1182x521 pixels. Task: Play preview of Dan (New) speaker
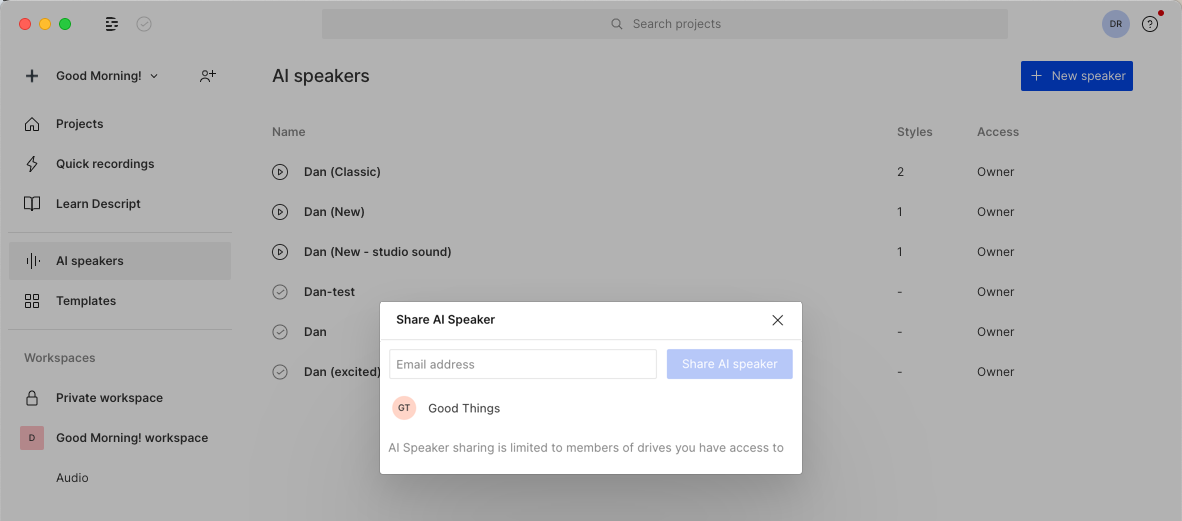pyautogui.click(x=280, y=212)
